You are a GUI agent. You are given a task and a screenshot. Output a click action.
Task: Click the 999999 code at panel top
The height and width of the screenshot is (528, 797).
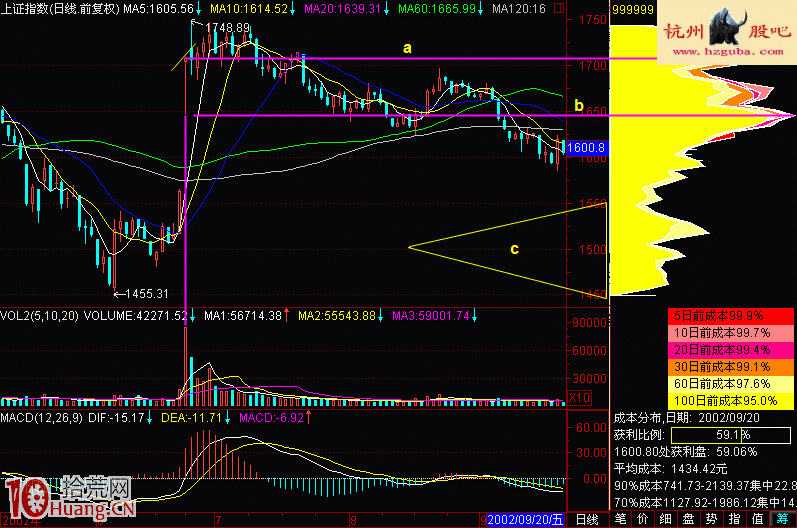coord(633,9)
